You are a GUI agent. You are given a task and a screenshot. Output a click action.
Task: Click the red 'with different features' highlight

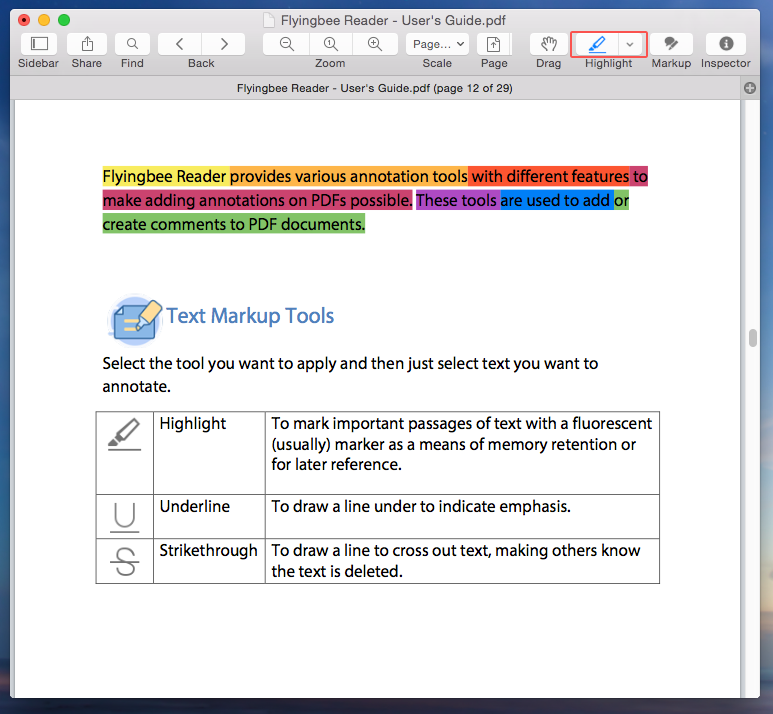(x=549, y=176)
